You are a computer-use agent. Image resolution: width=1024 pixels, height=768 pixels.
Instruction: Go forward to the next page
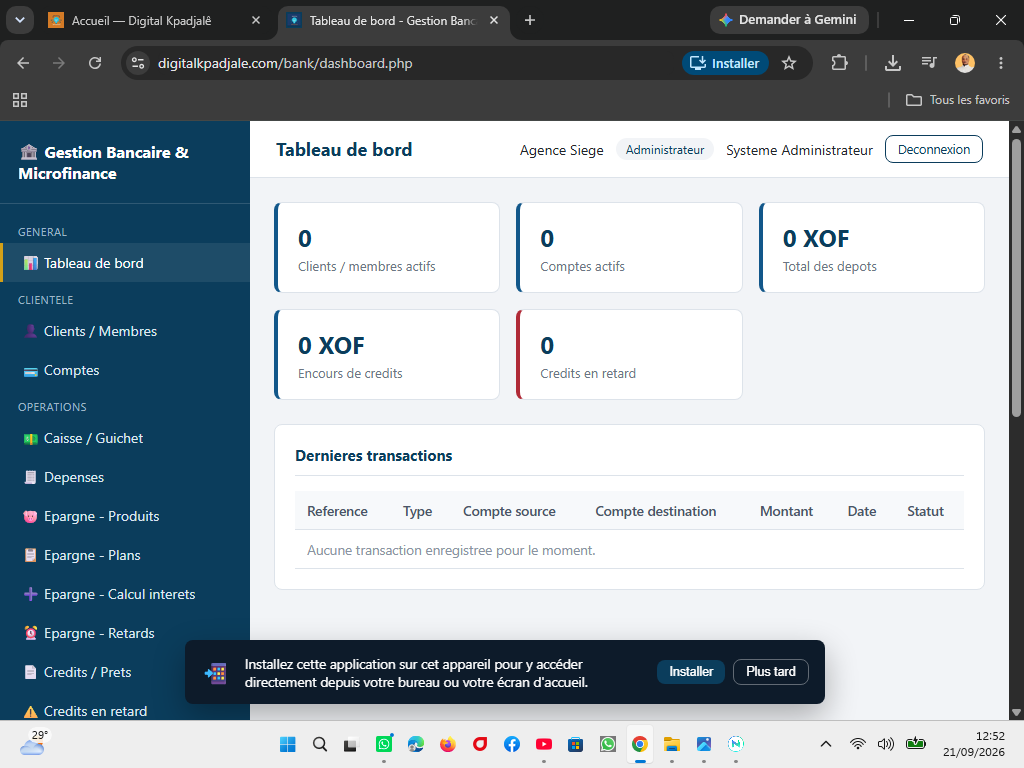59,63
